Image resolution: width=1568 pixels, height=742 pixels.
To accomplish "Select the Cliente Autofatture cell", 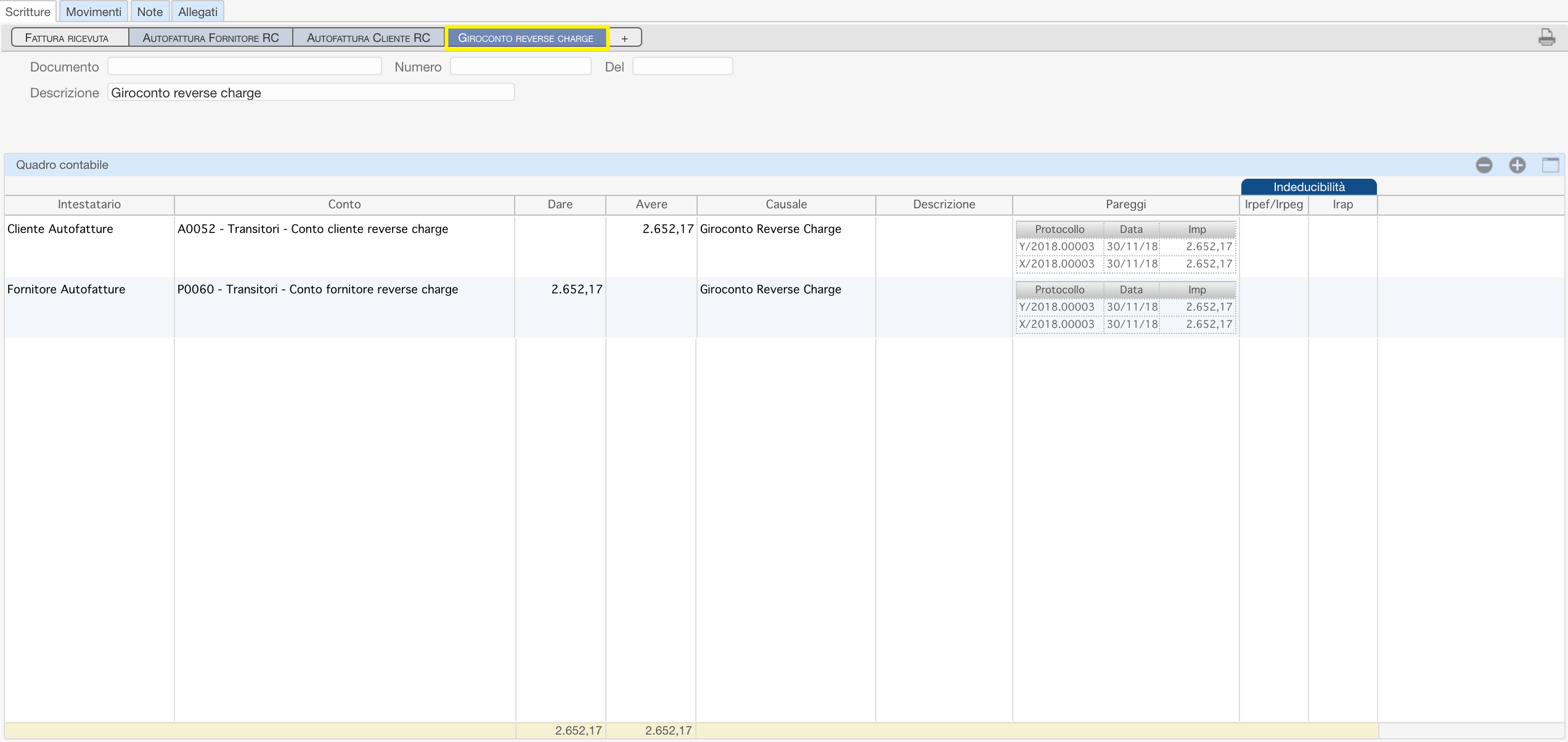I will tap(89, 246).
